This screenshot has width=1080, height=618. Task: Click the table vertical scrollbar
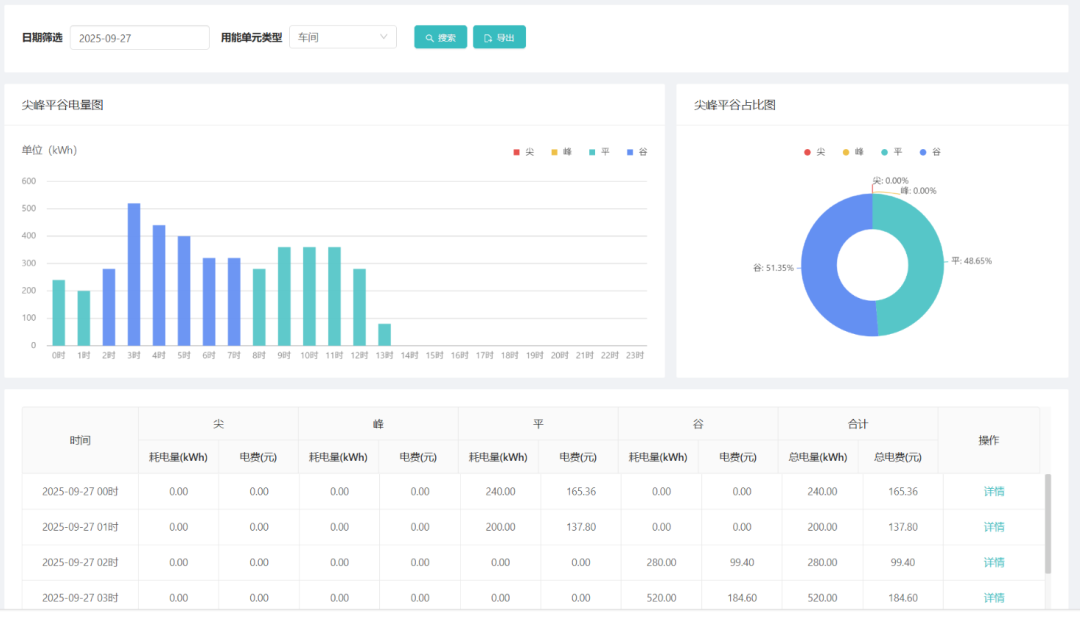pyautogui.click(x=1048, y=523)
